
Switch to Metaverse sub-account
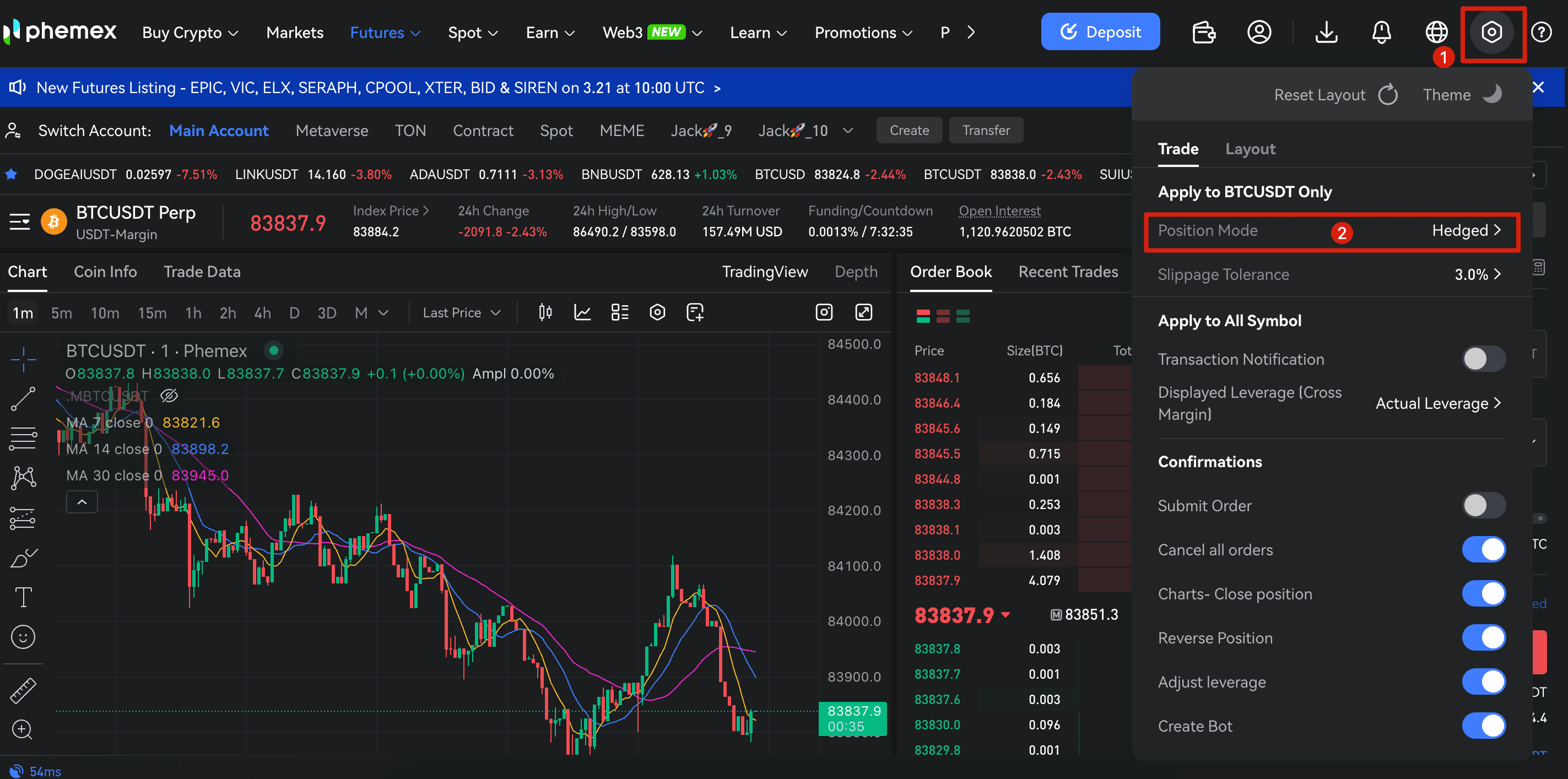tap(332, 130)
